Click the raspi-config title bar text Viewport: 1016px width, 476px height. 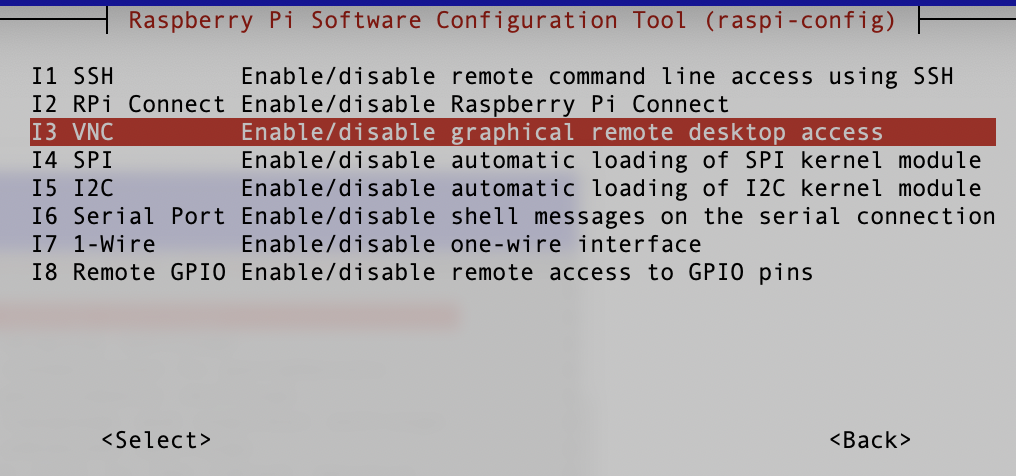click(x=513, y=20)
